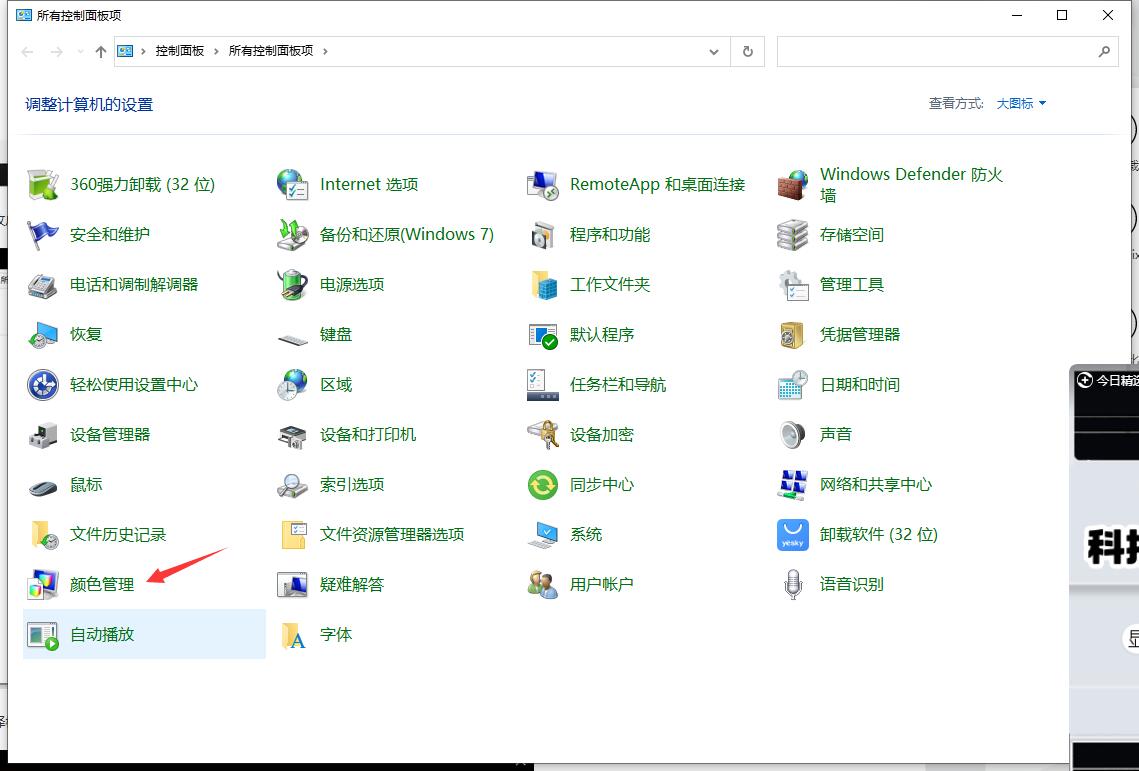Click the search magnifier icon

1104,52
